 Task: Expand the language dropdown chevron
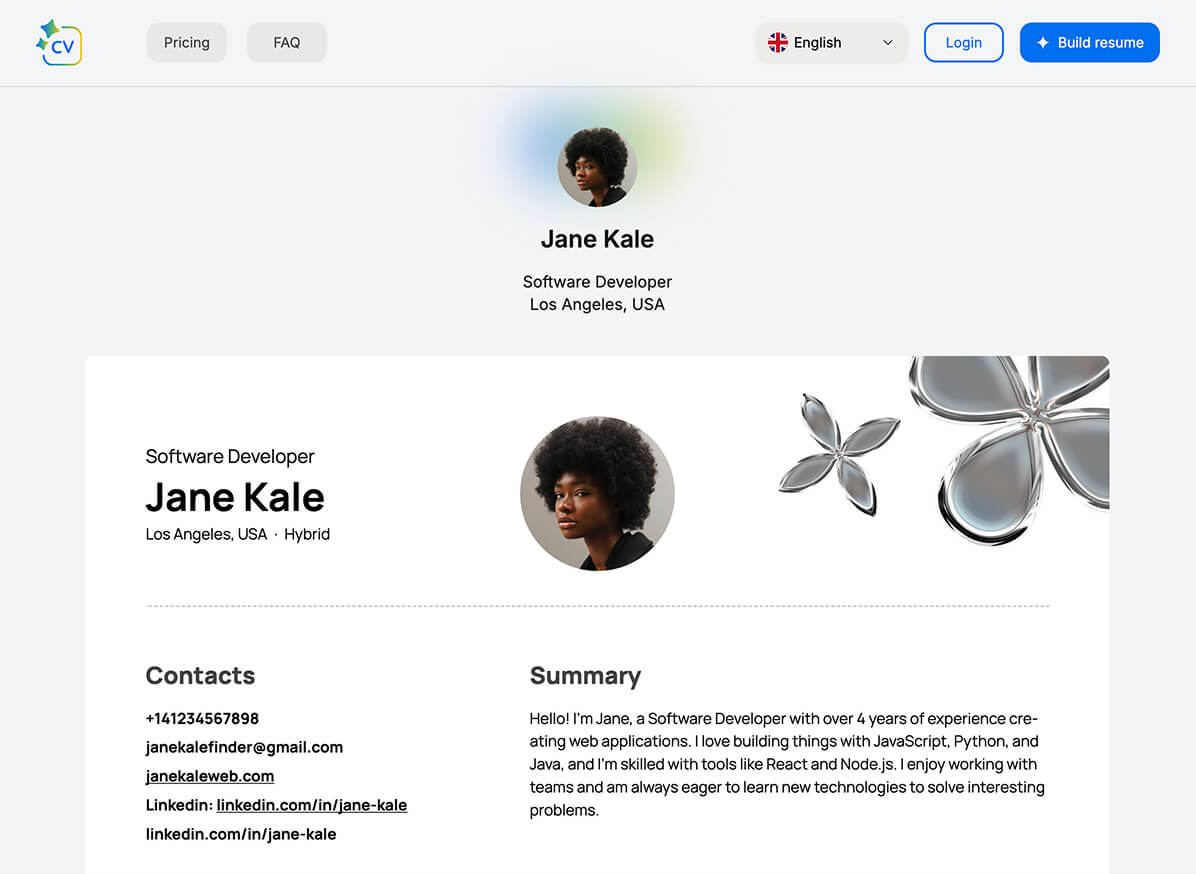tap(887, 43)
